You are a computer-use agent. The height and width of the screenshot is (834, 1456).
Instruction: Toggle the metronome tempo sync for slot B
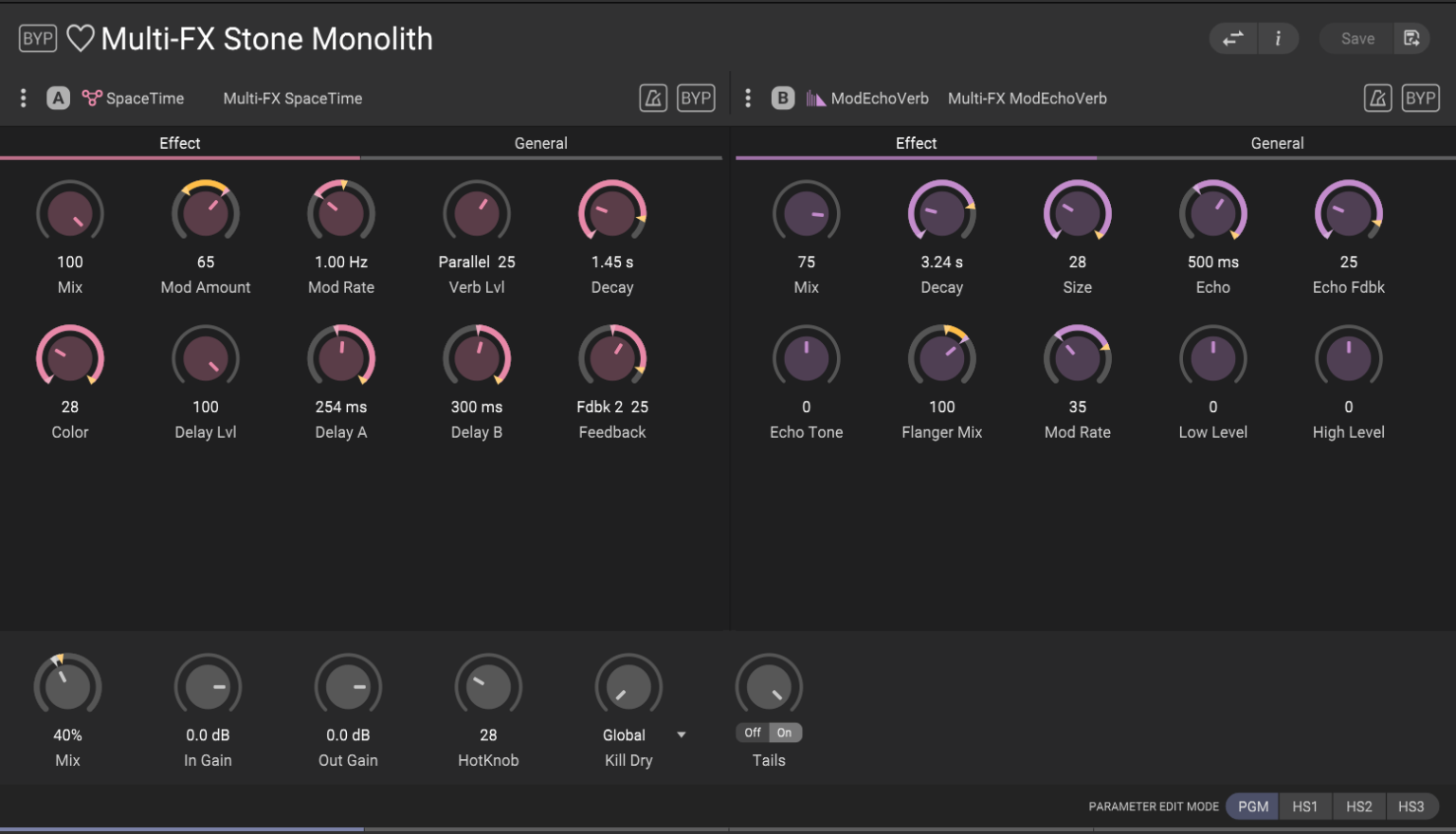point(1377,99)
